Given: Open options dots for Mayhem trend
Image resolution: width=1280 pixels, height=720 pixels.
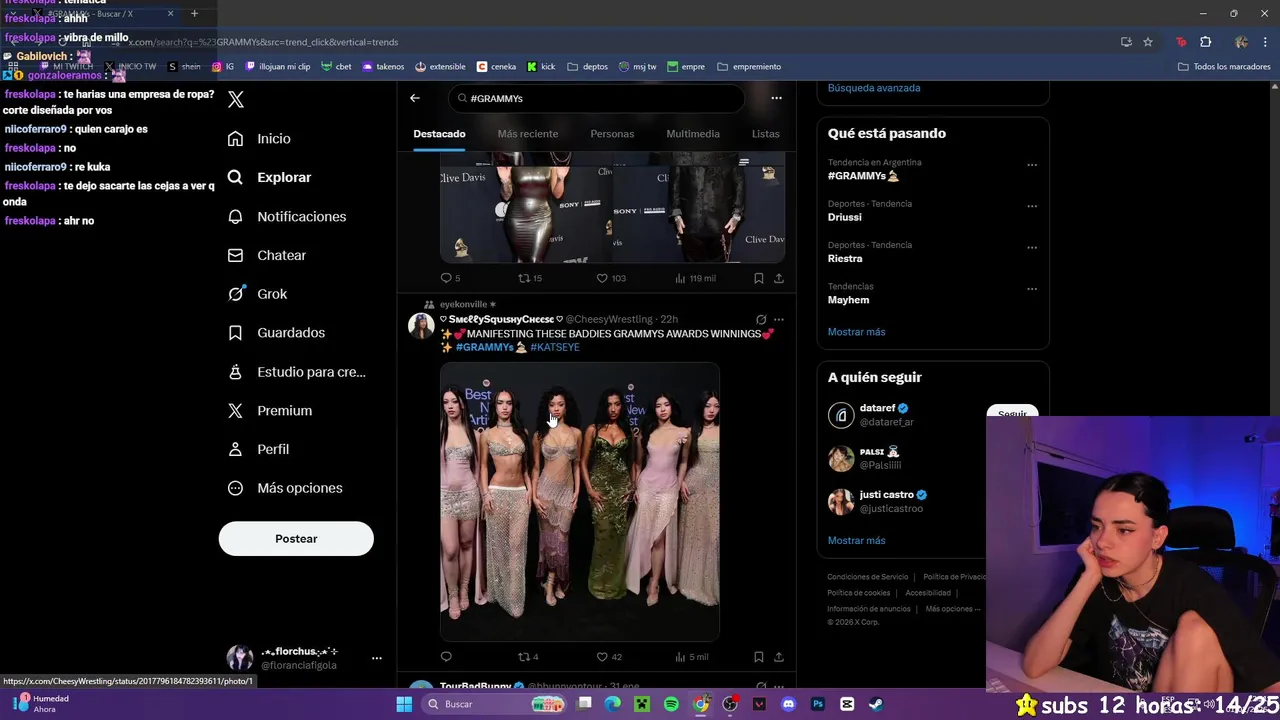Looking at the screenshot, I should pyautogui.click(x=1032, y=290).
